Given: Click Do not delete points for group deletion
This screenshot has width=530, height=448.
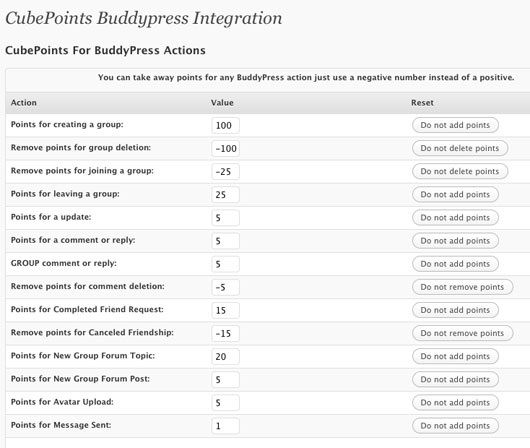Looking at the screenshot, I should pyautogui.click(x=460, y=148).
